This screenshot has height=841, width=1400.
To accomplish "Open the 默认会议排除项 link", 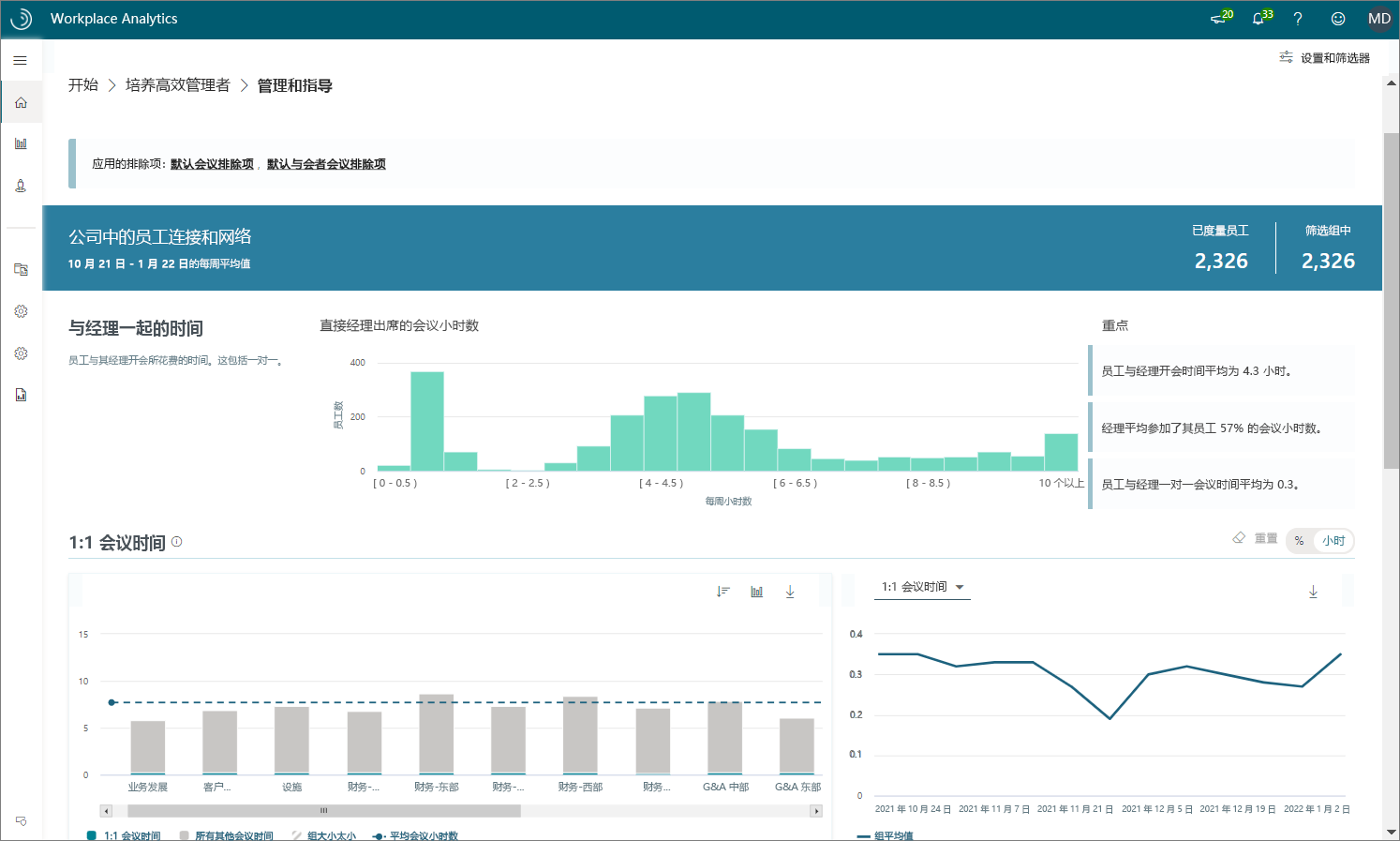I will click(212, 164).
